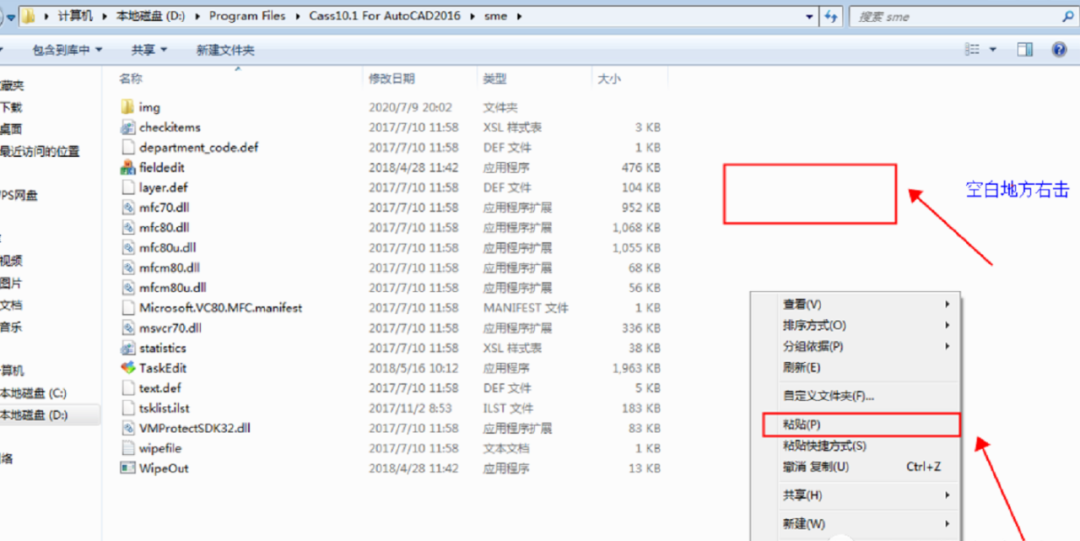
Task: Choose 粘贴(P) from context menu
Action: click(x=861, y=425)
